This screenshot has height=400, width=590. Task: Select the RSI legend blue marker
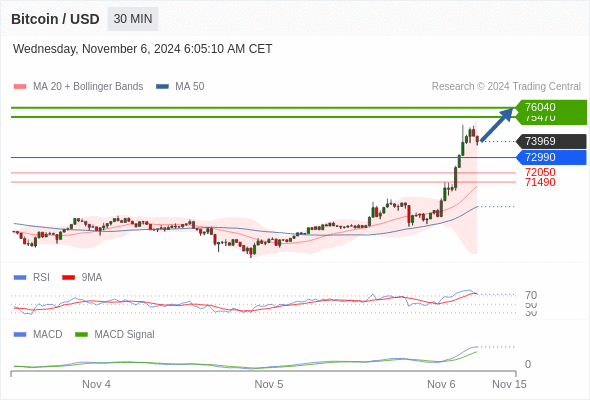[x=20, y=278]
